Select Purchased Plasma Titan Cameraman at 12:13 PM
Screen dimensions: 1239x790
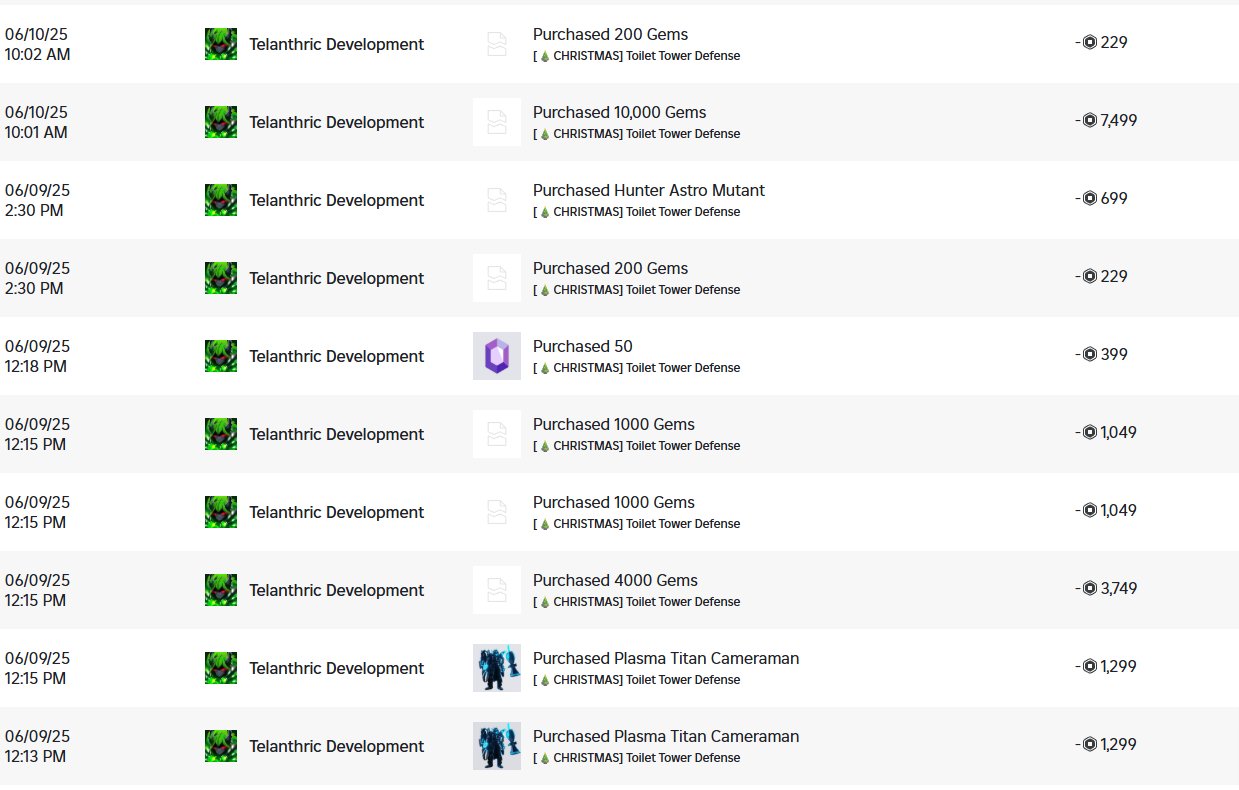click(x=666, y=736)
